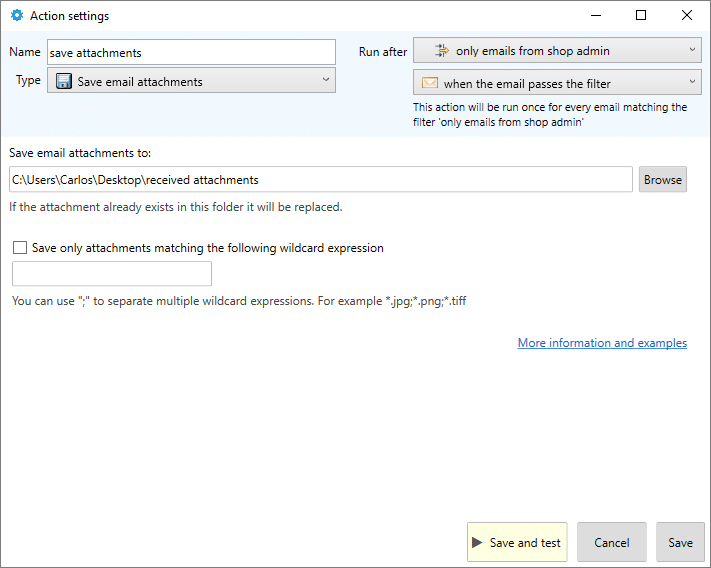
Task: Click the Cancel button
Action: pos(611,542)
